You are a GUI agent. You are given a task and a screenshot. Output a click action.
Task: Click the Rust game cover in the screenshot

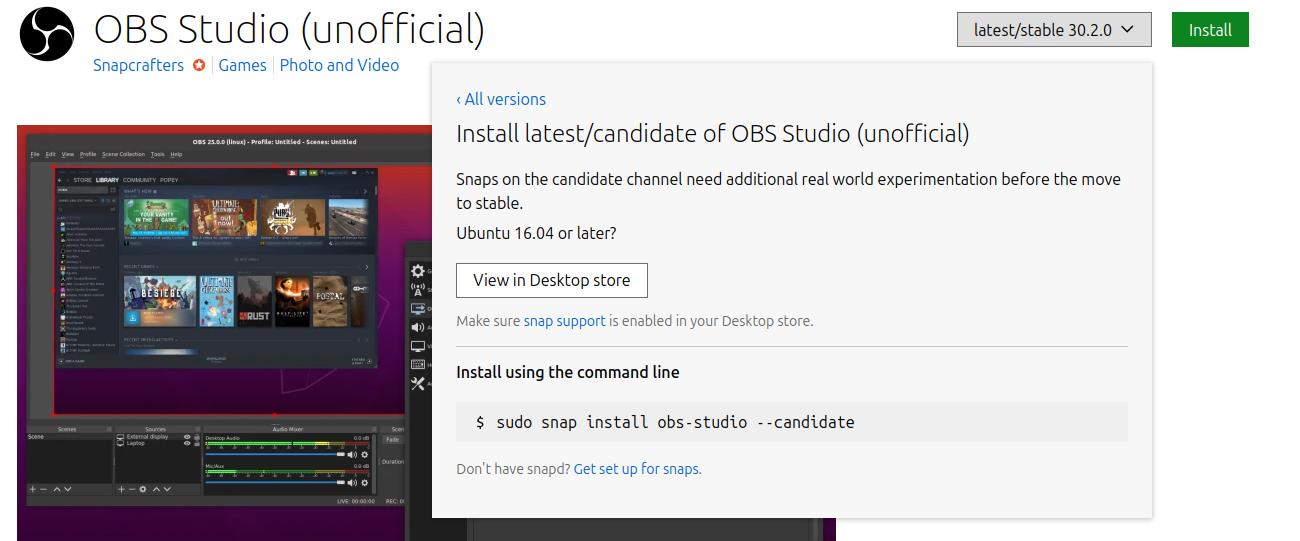coord(253,302)
